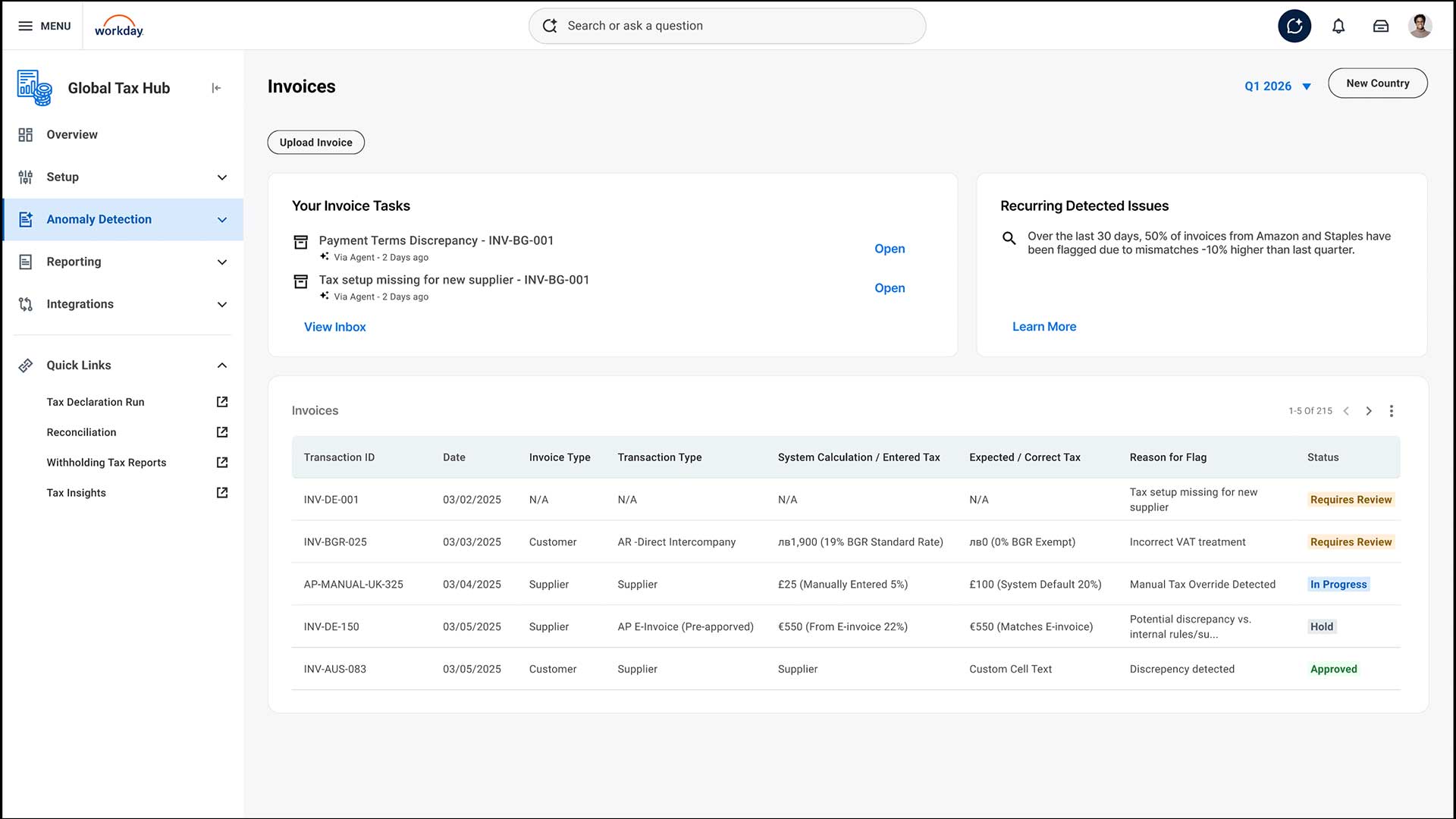Open Withholding Tax Reports external link icon
This screenshot has width=1456, height=819.
222,463
